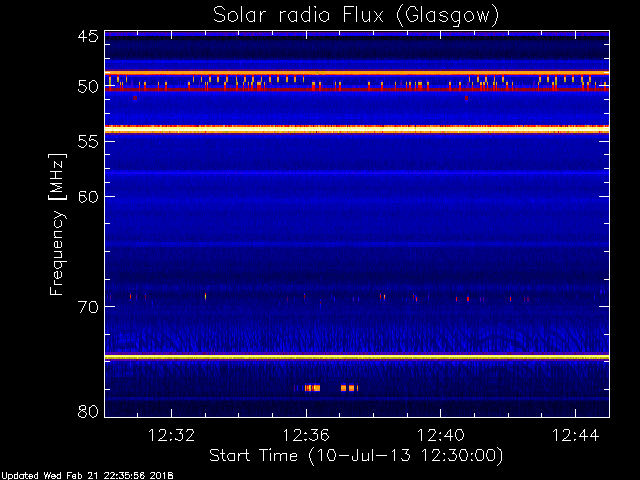The height and width of the screenshot is (480, 640).
Task: Click the "Updated Wed Feb 21 22:35:58 2018" text
Action: 87,476
